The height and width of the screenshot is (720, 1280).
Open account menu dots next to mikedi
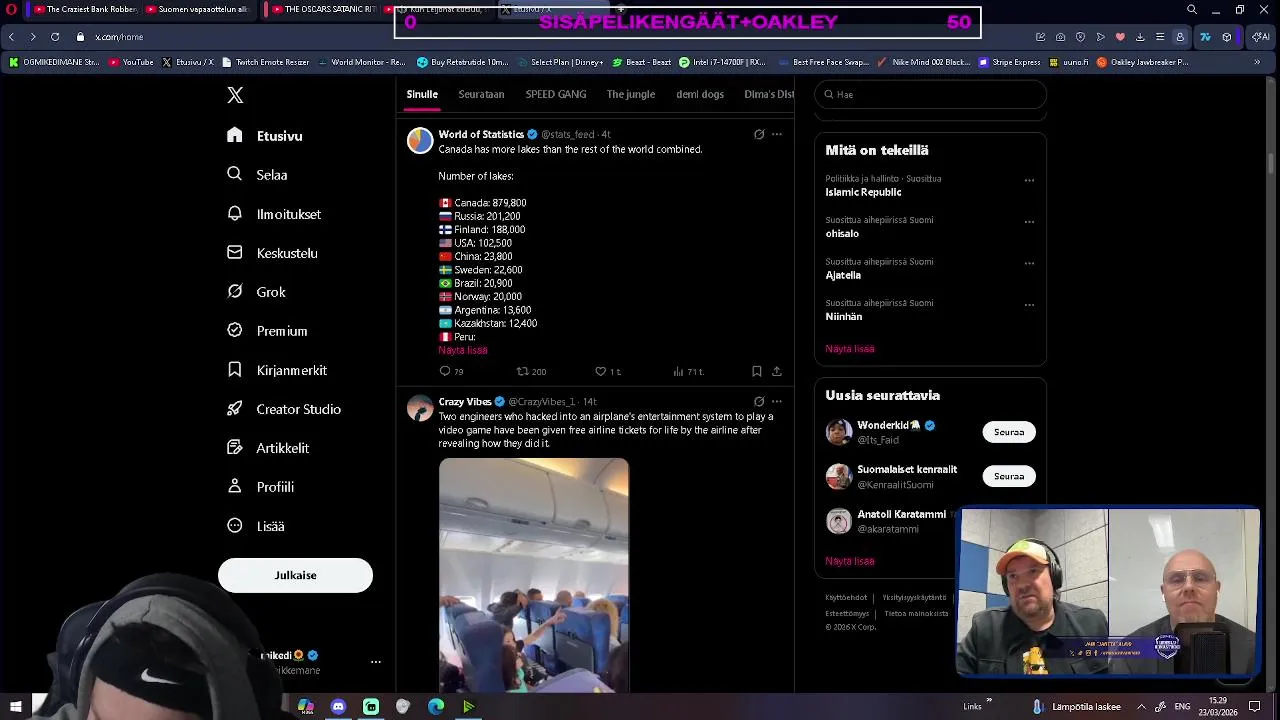click(x=376, y=662)
